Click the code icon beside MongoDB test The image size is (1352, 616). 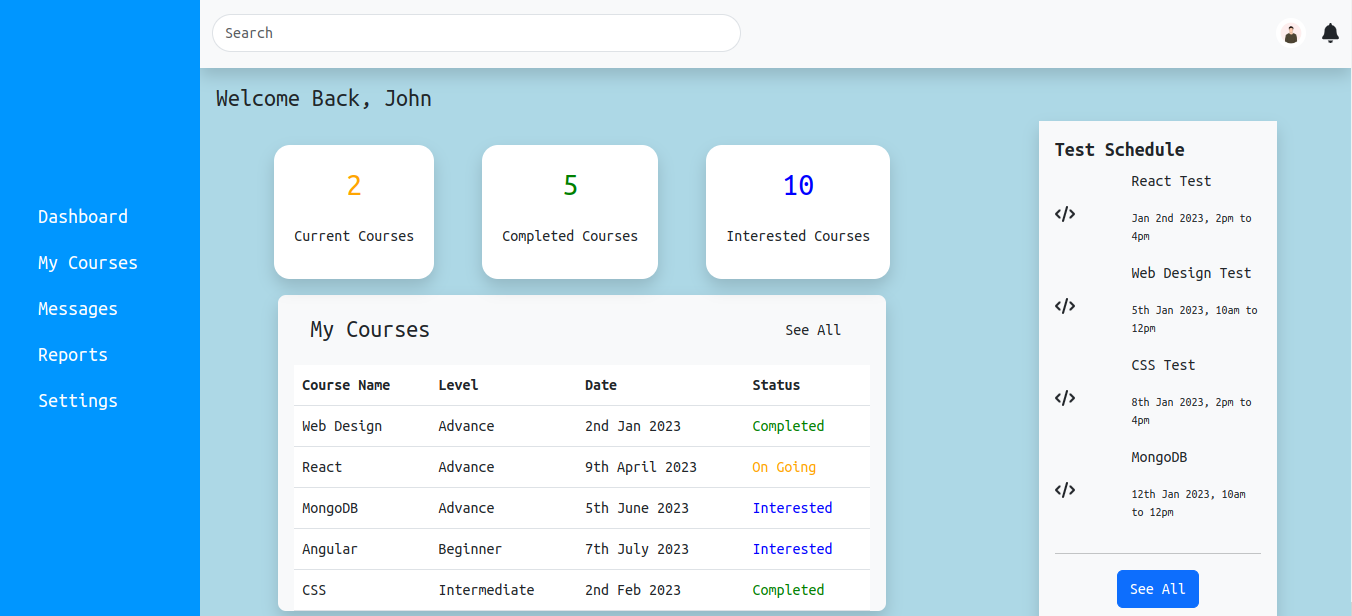[x=1065, y=490]
